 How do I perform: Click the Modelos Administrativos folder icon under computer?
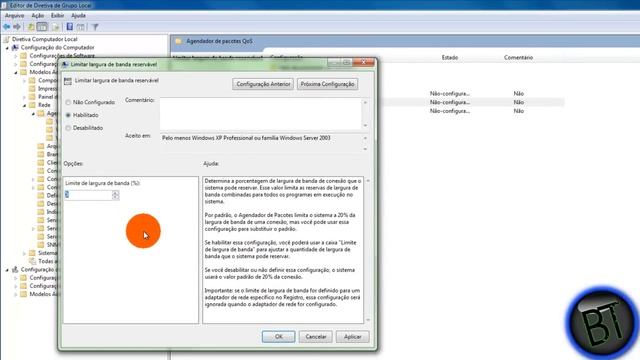tap(24, 72)
